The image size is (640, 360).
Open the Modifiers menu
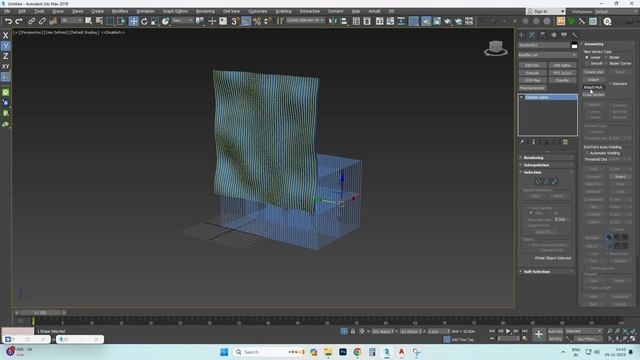pos(120,11)
